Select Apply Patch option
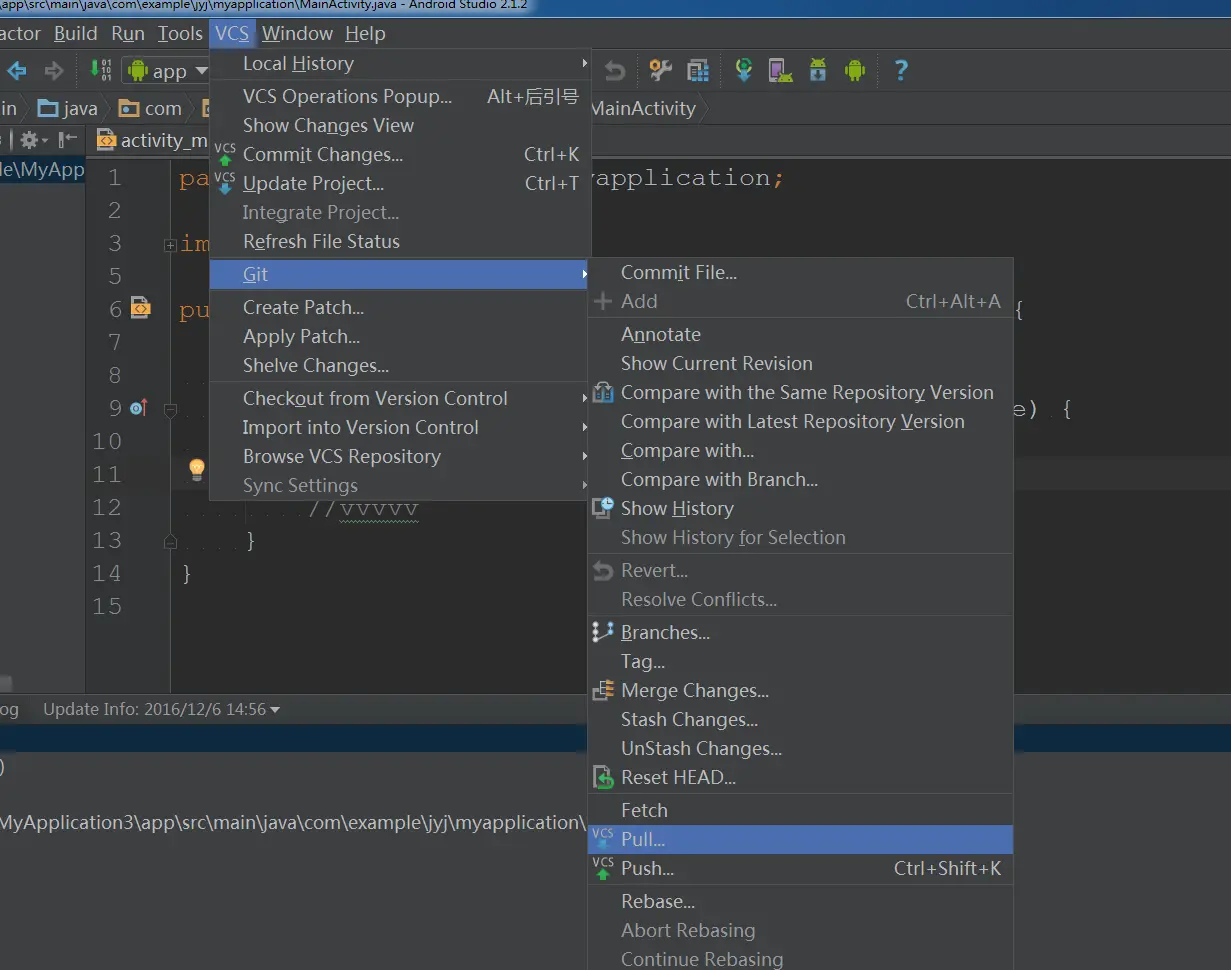Viewport: 1231px width, 970px height. coord(400,336)
